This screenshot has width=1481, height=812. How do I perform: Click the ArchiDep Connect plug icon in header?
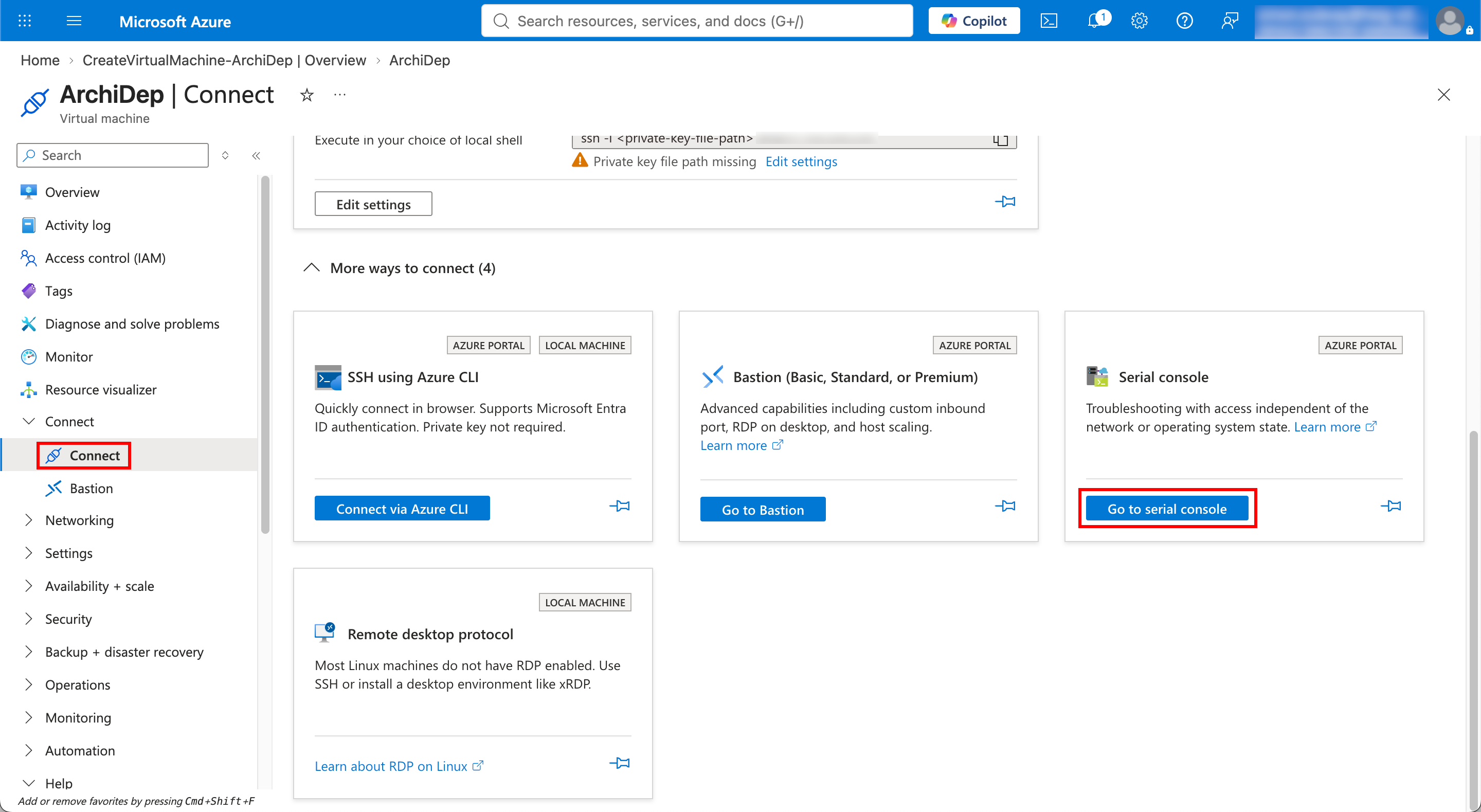click(34, 103)
